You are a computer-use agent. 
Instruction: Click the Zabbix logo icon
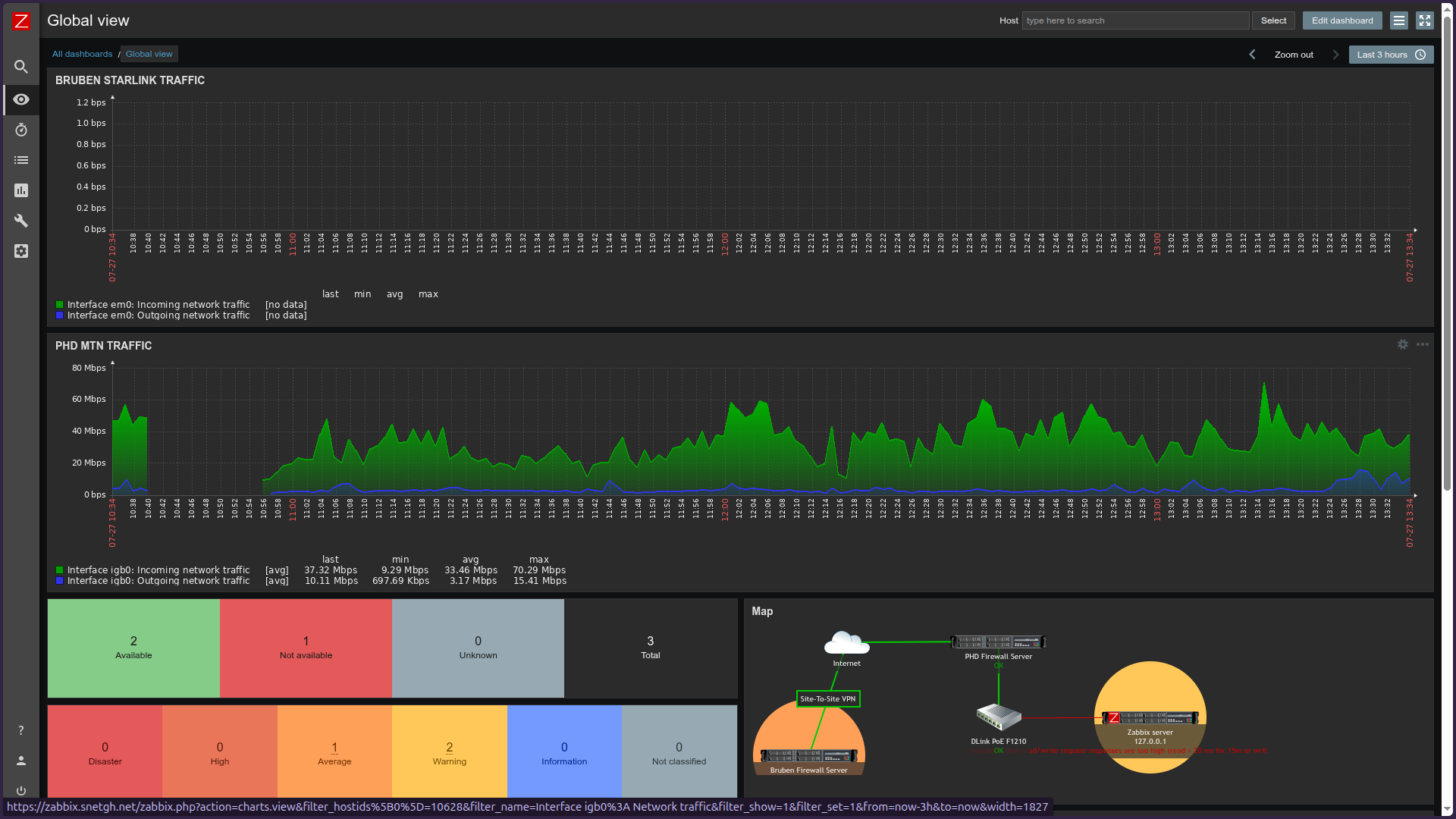coord(21,21)
